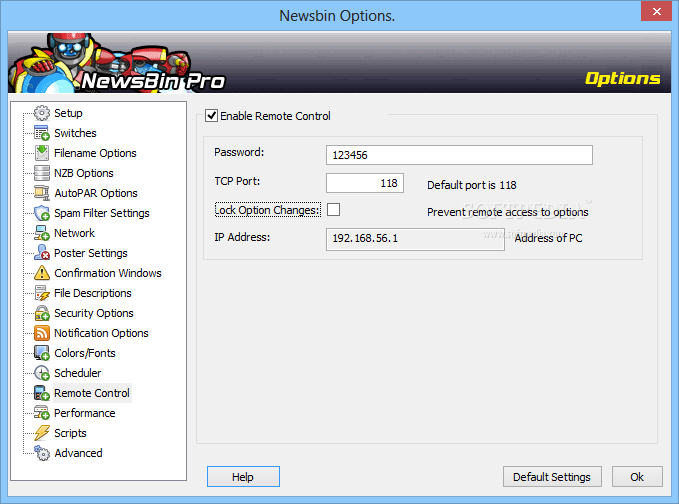
Task: Open Colors/Fonts settings
Action: (x=84, y=352)
